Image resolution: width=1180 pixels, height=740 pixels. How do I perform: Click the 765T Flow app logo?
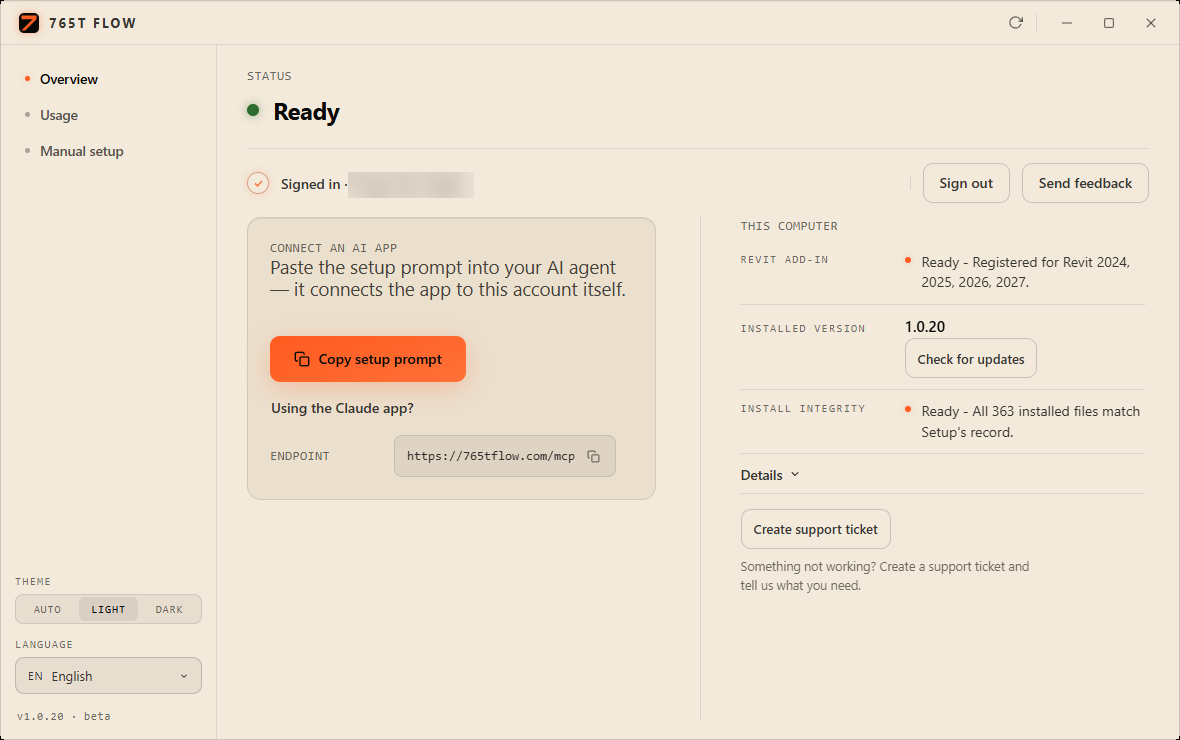point(29,23)
